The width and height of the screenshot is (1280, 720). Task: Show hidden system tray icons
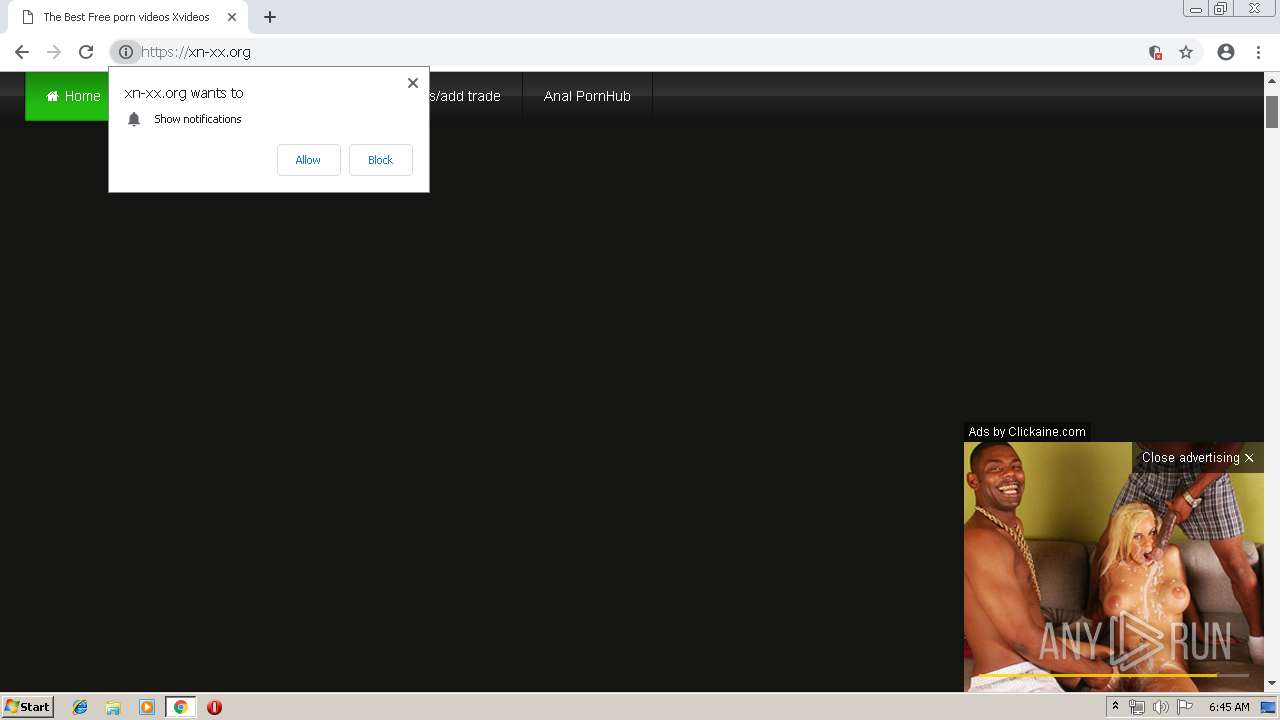click(x=1115, y=707)
